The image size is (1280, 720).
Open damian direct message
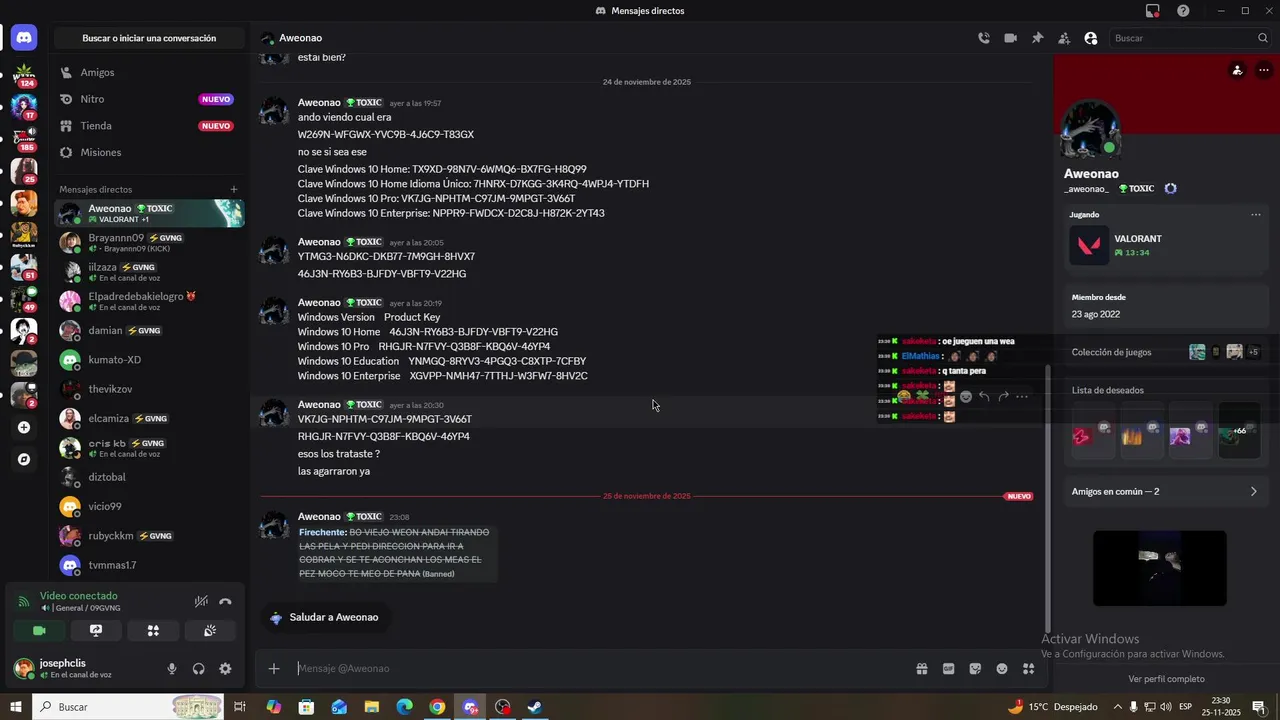(x=149, y=331)
